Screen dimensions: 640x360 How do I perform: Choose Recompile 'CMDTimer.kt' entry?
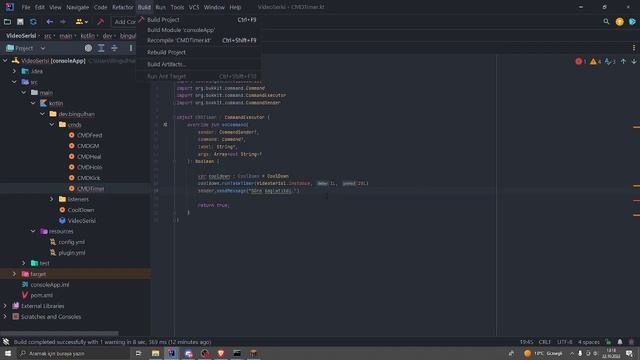tap(199, 40)
